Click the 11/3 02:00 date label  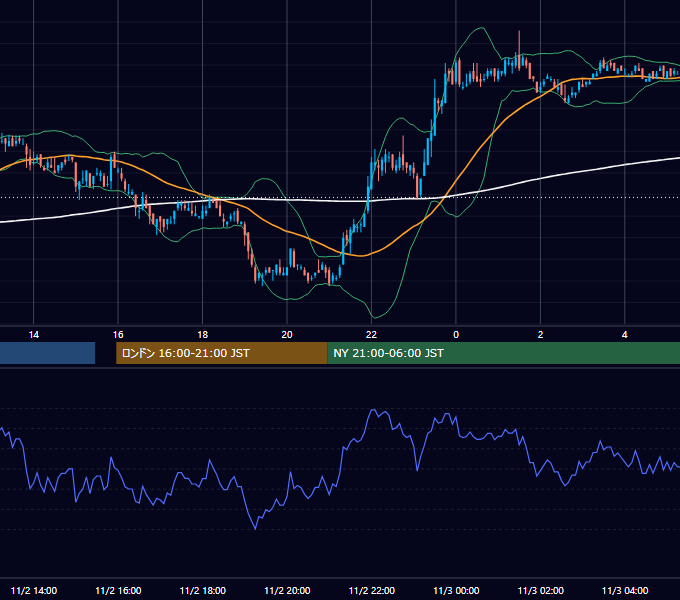541,590
